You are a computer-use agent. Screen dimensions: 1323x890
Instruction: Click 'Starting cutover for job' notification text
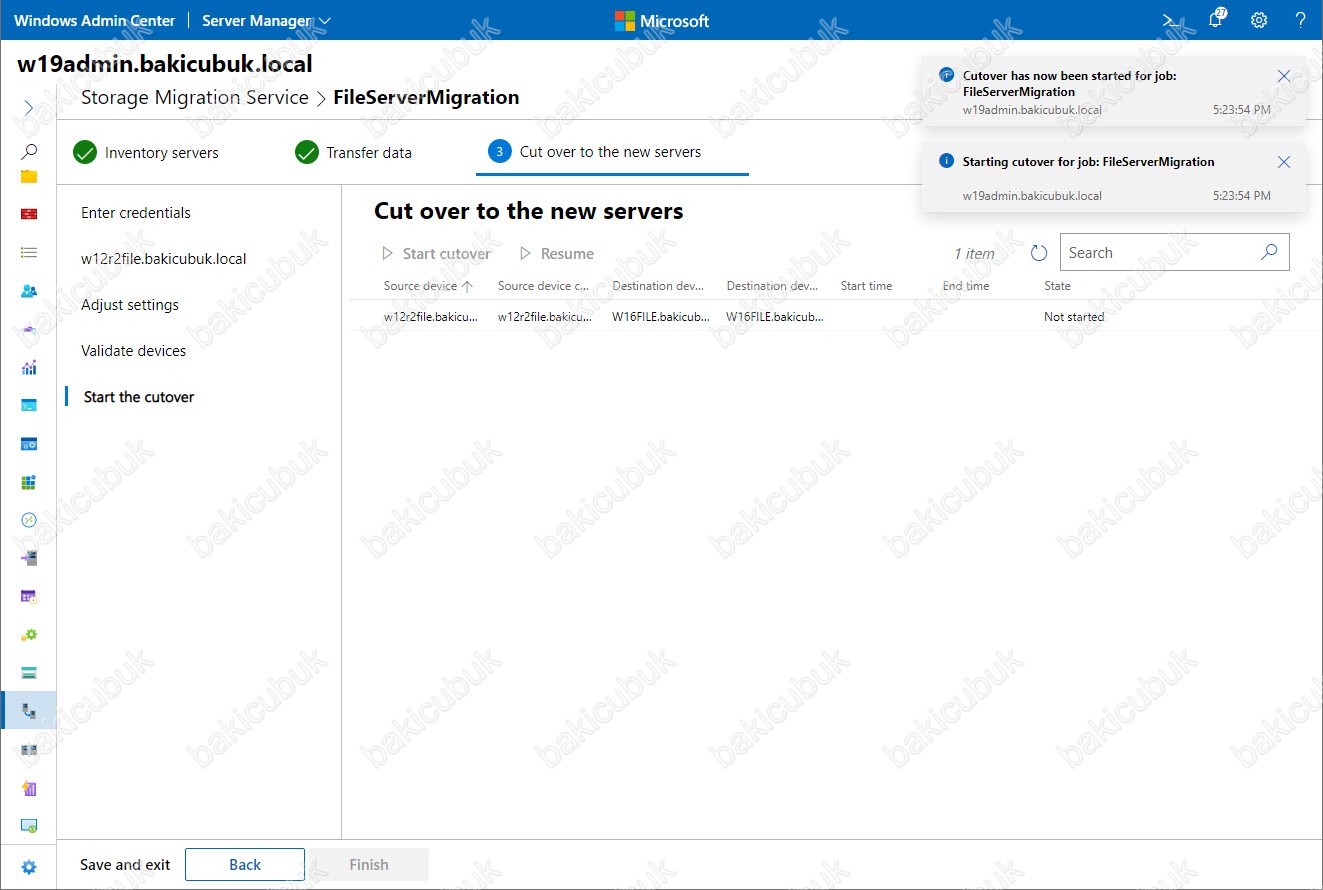tap(1088, 161)
